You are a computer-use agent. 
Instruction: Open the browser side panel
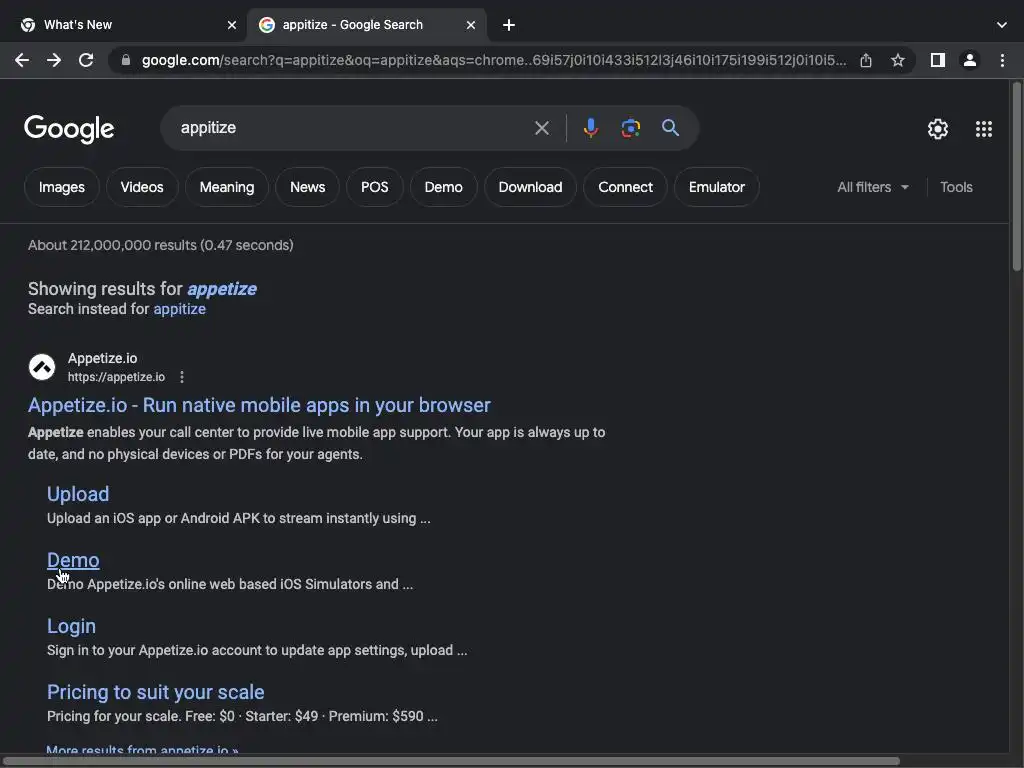938,60
